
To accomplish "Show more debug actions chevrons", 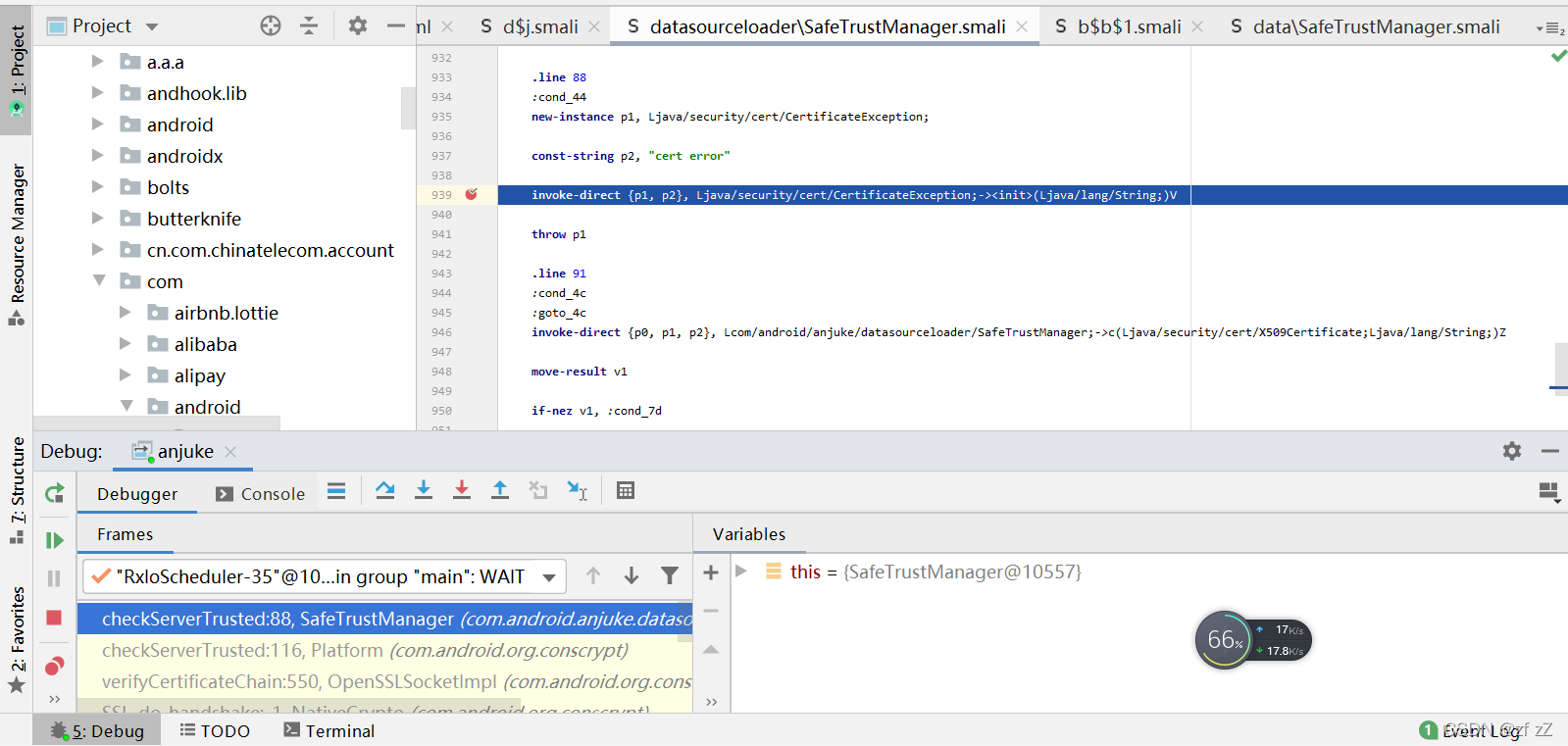I will [x=54, y=699].
